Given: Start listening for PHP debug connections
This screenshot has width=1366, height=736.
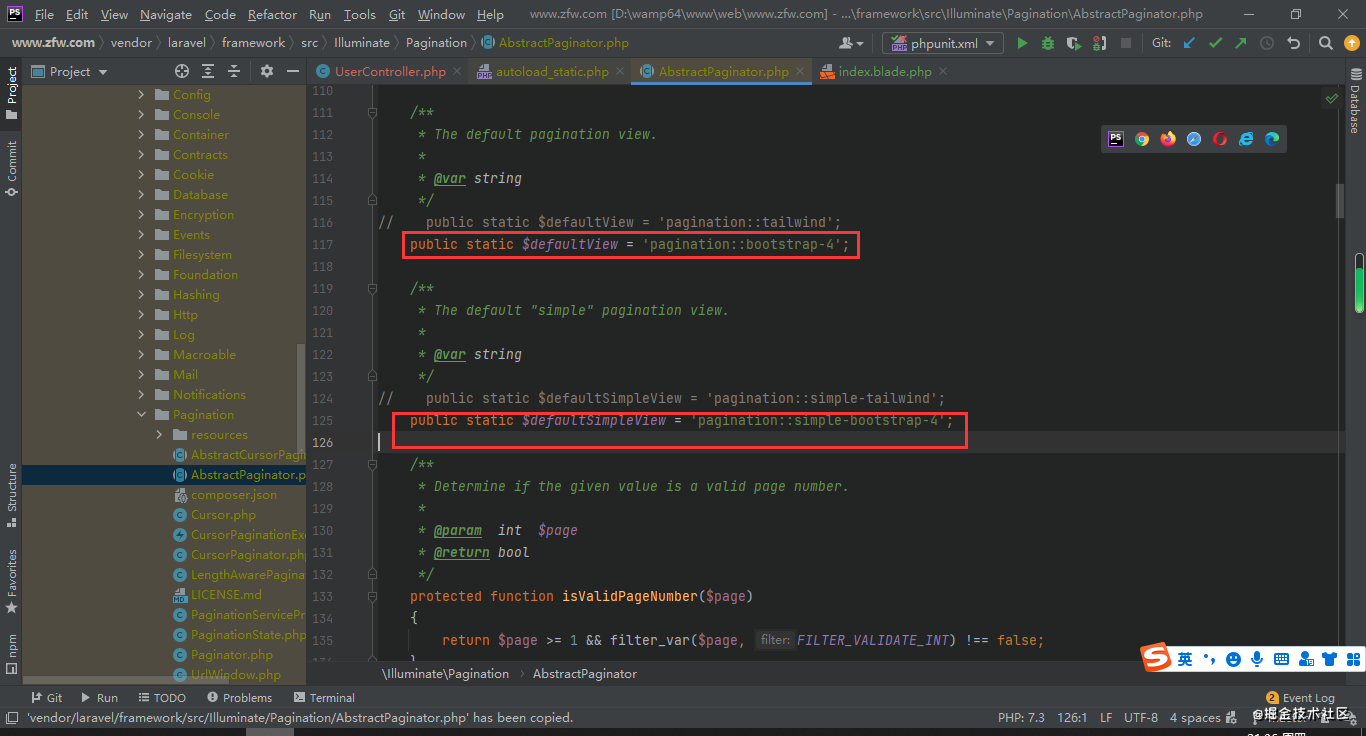Looking at the screenshot, I should 1099,43.
